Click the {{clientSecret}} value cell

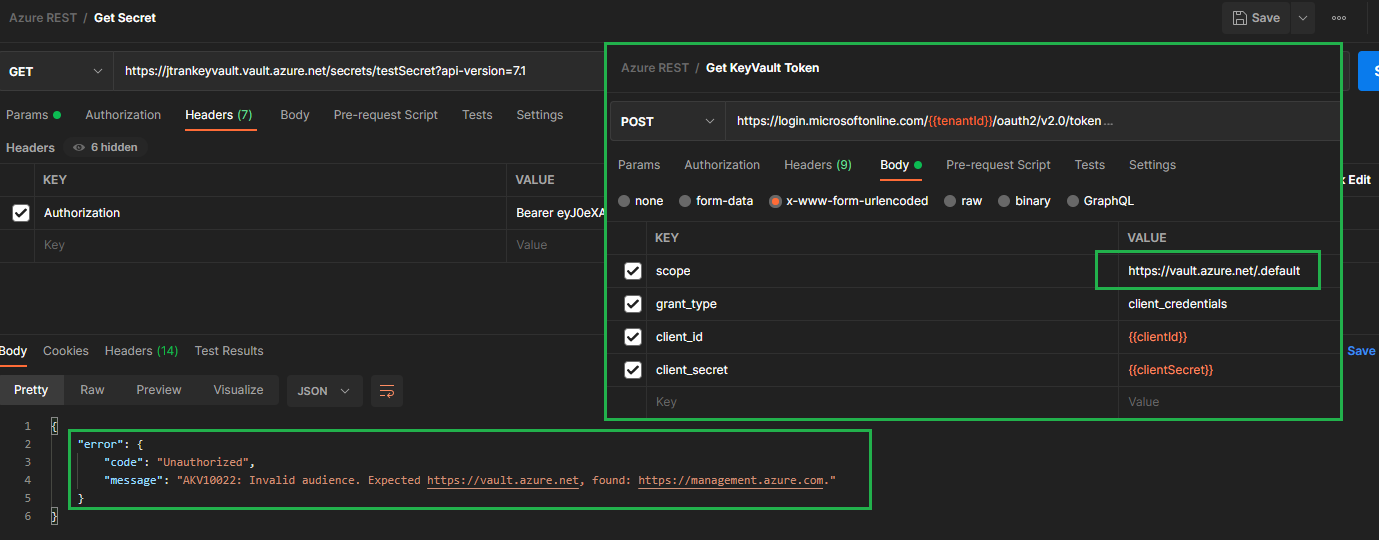coord(1228,370)
